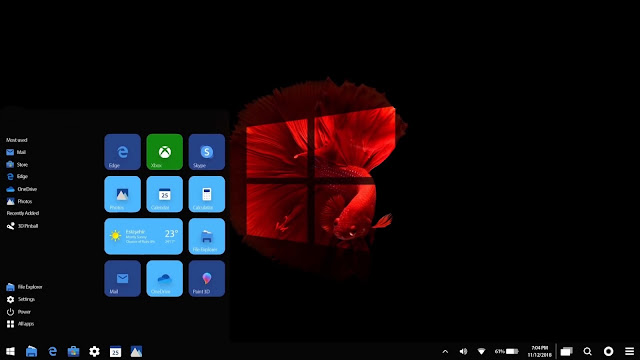Image resolution: width=640 pixels, height=360 pixels.
Task: Expand the system tray hidden icons chevron
Action: (x=445, y=351)
